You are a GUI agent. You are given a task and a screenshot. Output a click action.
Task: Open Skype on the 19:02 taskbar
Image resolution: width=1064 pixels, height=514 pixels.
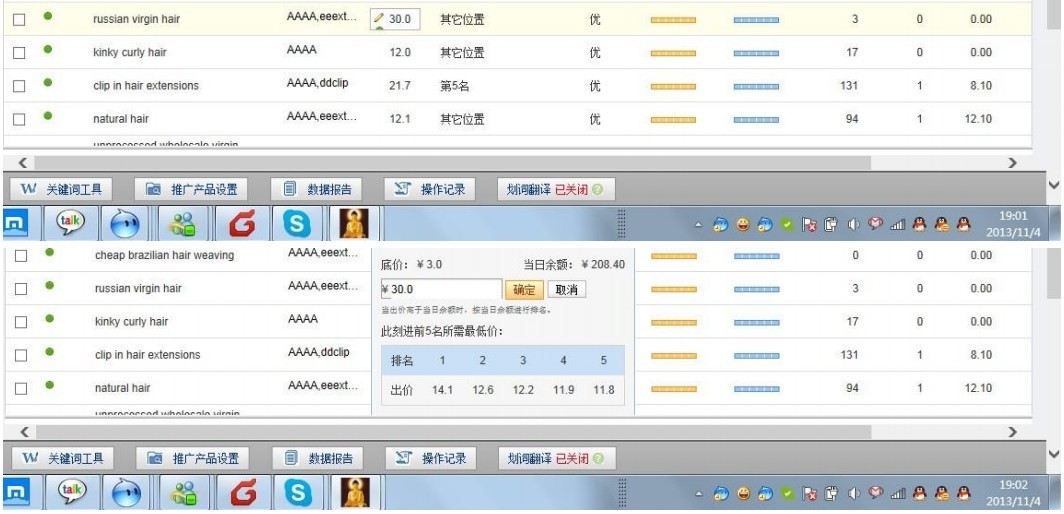(x=298, y=492)
